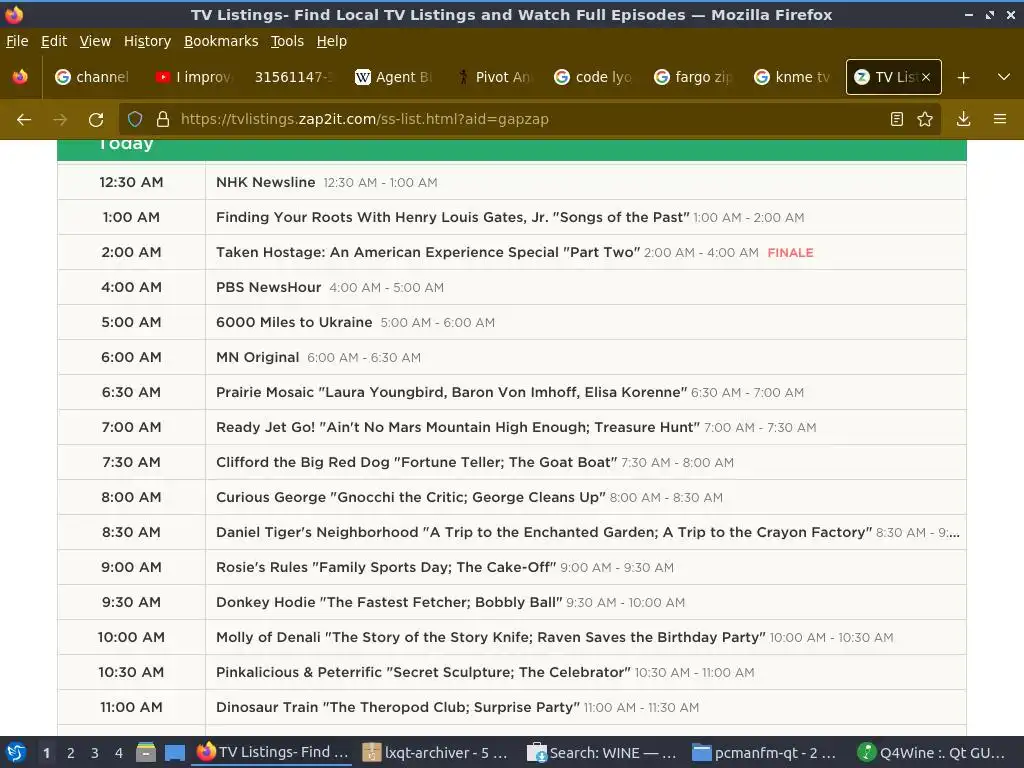This screenshot has width=1024, height=768.
Task: Open Pinkalicious & Peterrific listing
Action: coord(423,672)
